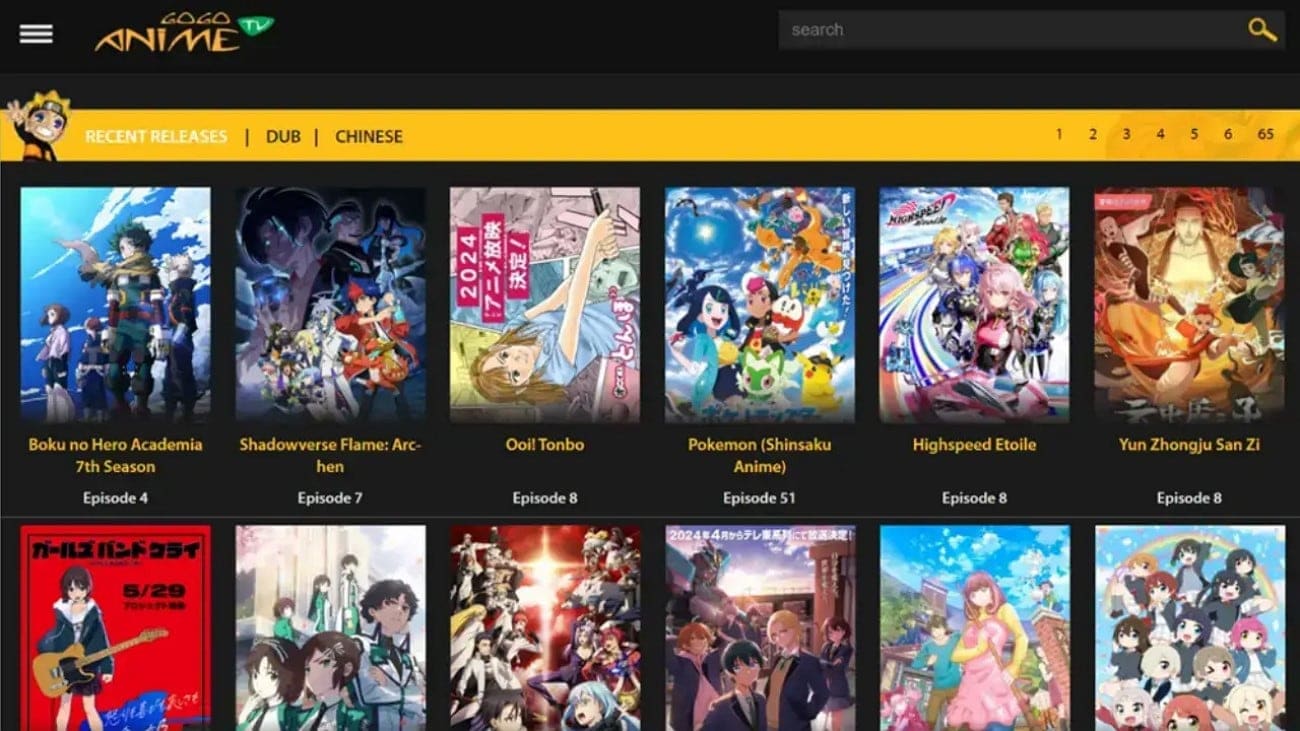Click the Yun Zhongju San Zi poster

tap(1189, 306)
